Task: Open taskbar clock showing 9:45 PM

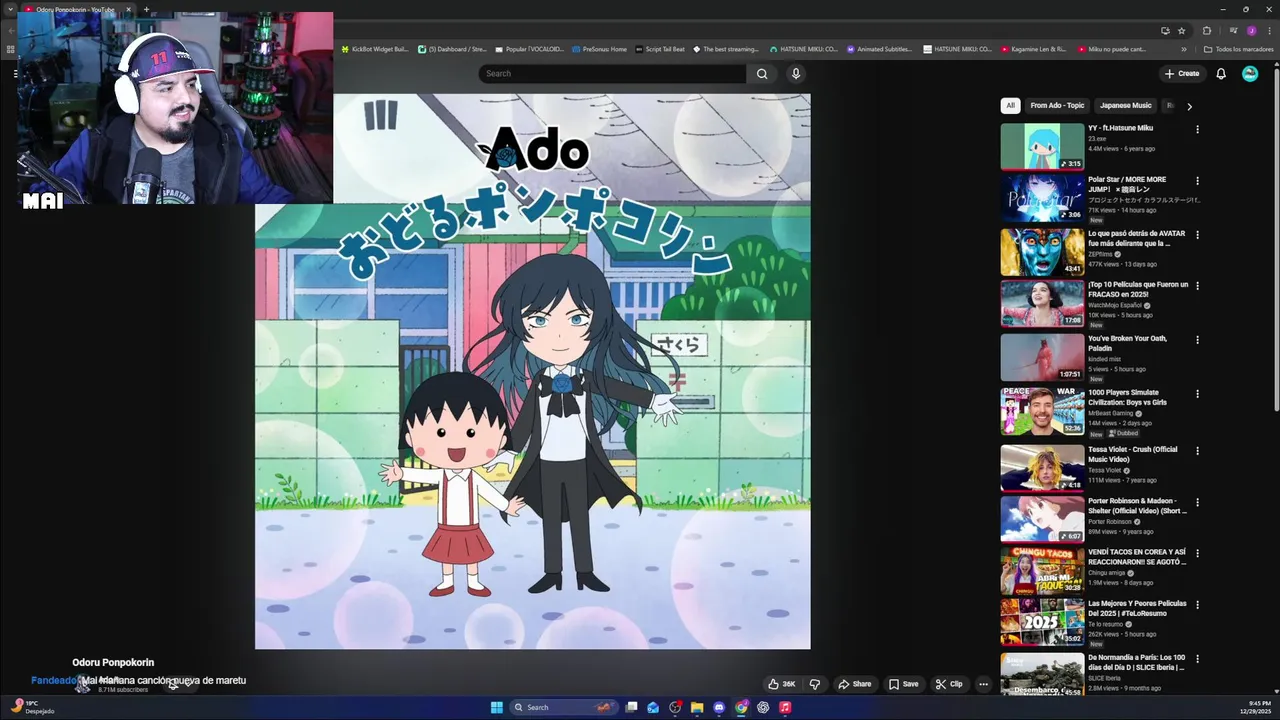Action: 1258,707
